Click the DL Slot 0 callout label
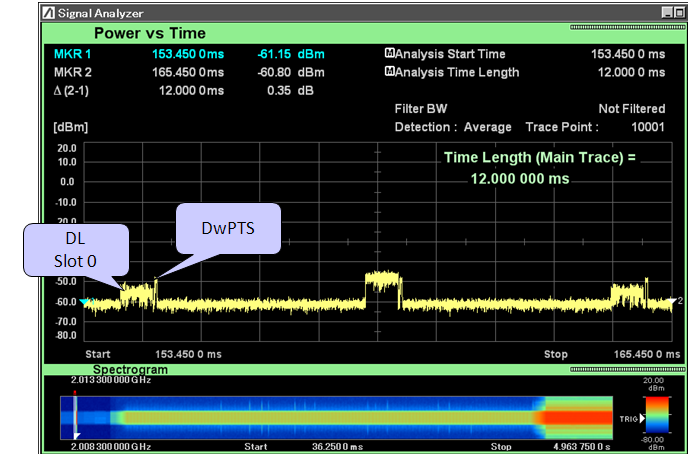Screen dimensions: 688x454 (76, 250)
